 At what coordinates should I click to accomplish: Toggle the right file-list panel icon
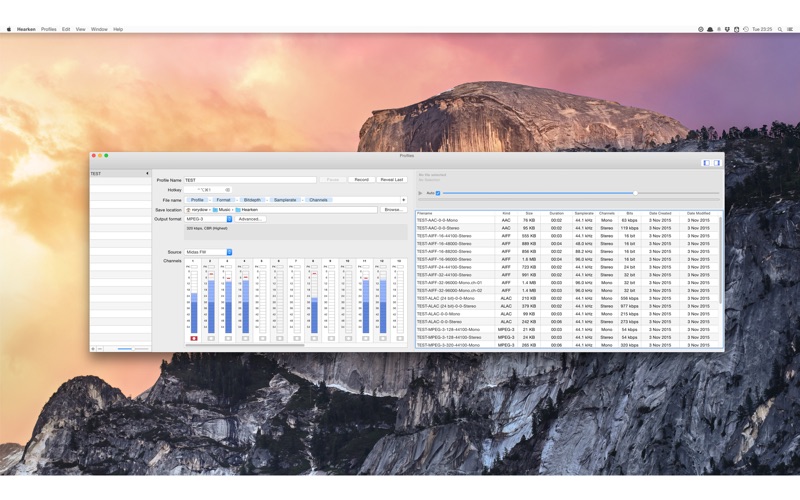[x=717, y=163]
